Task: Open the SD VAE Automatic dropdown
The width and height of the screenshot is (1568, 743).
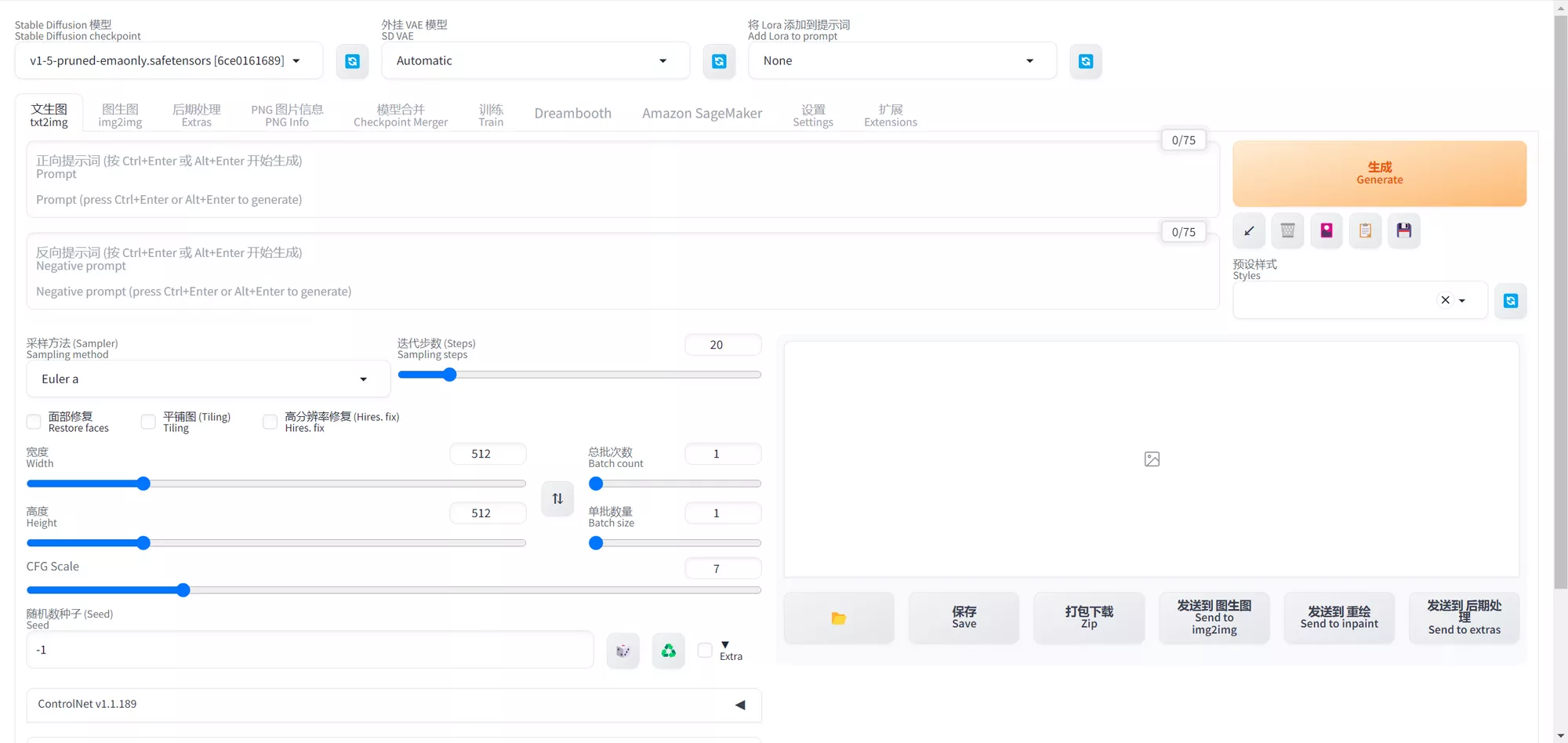Action: point(535,61)
